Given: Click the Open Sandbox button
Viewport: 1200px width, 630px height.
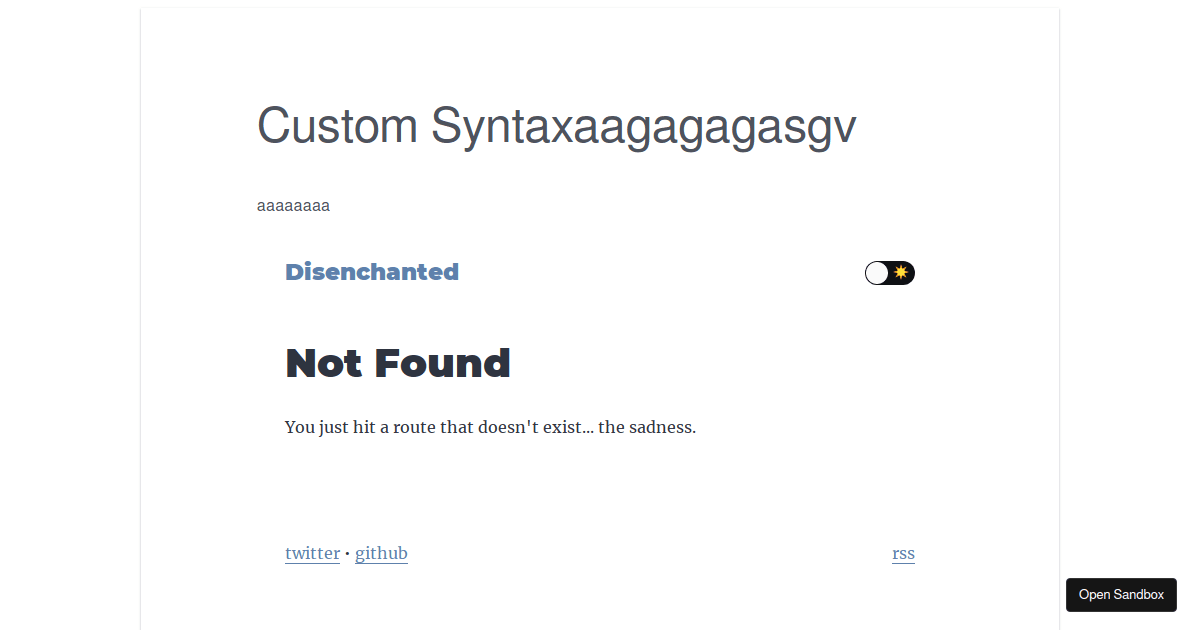Looking at the screenshot, I should [x=1121, y=595].
